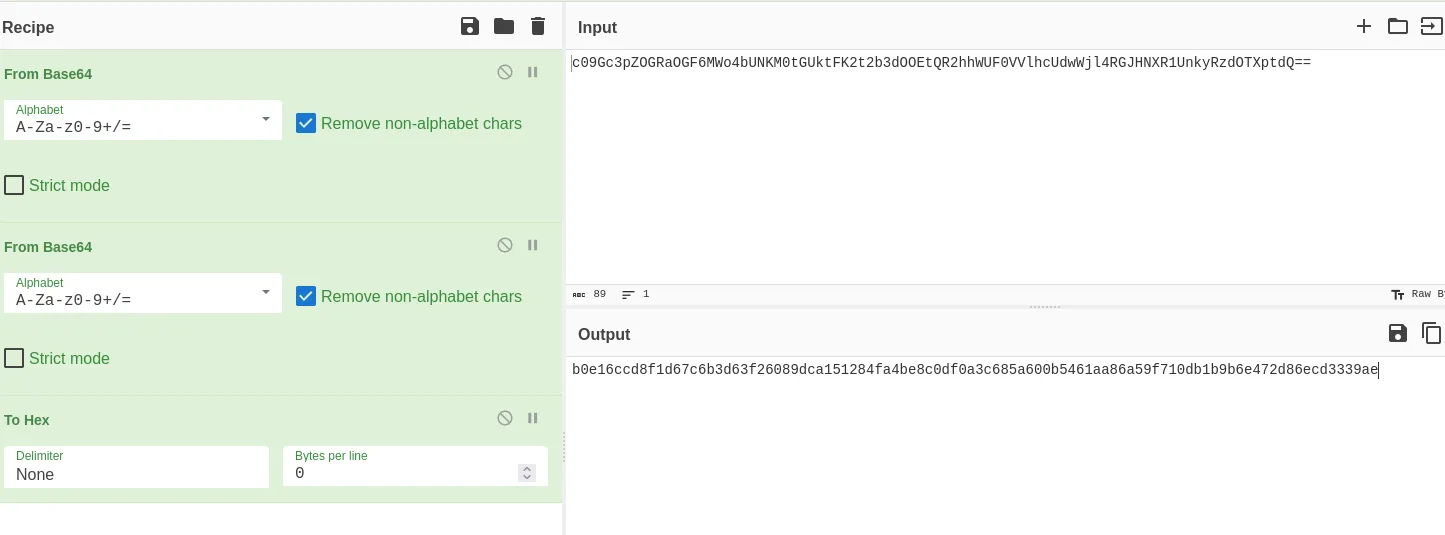Load a recipe via folder icon

coord(504,26)
